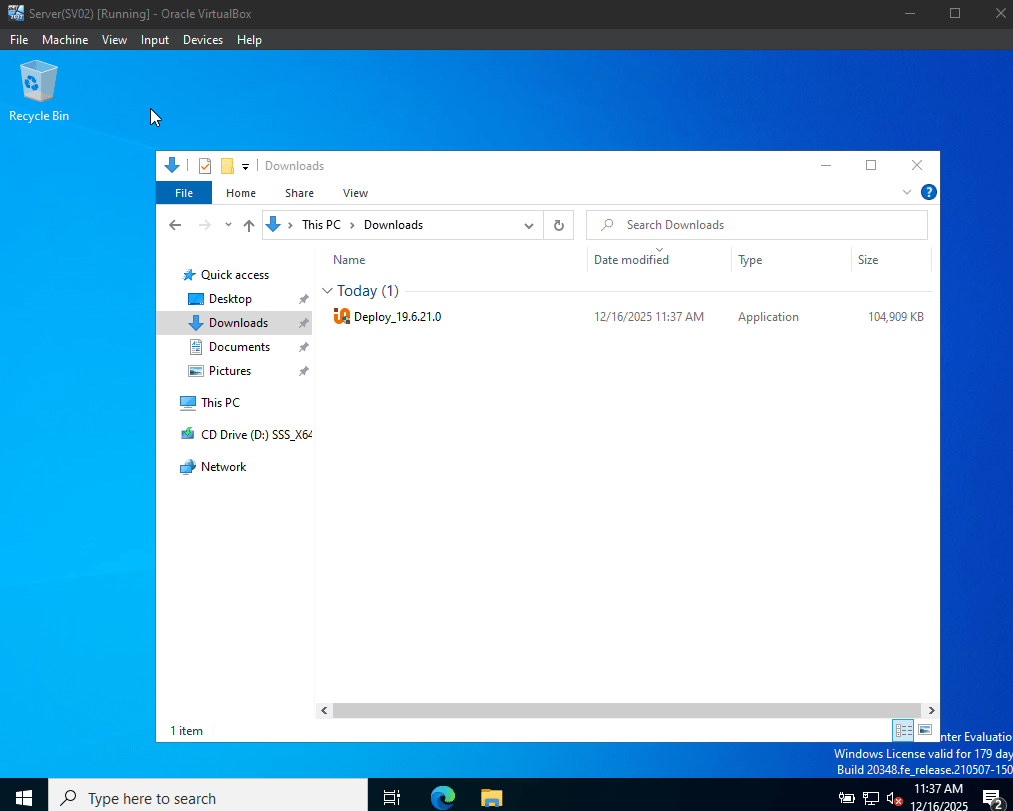Collapse the Today (1) group
This screenshot has height=811, width=1013.
click(327, 291)
